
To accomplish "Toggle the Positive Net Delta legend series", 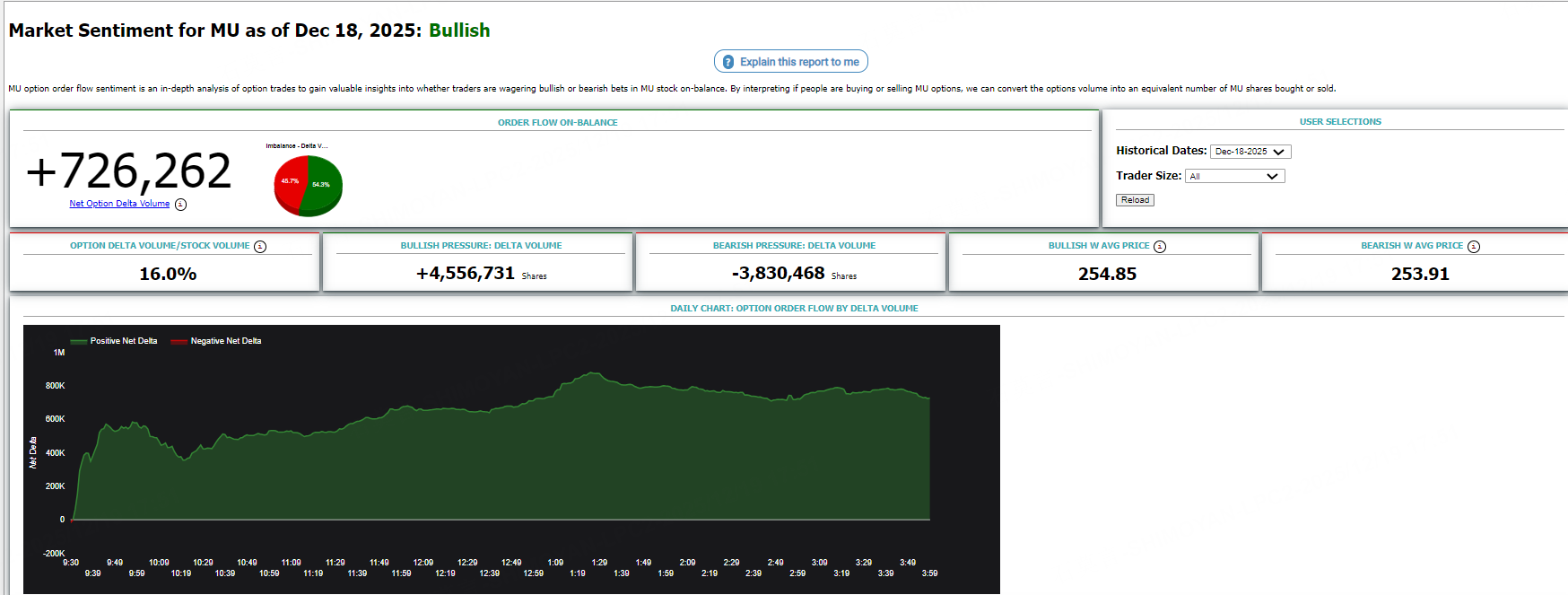I will pyautogui.click(x=114, y=341).
